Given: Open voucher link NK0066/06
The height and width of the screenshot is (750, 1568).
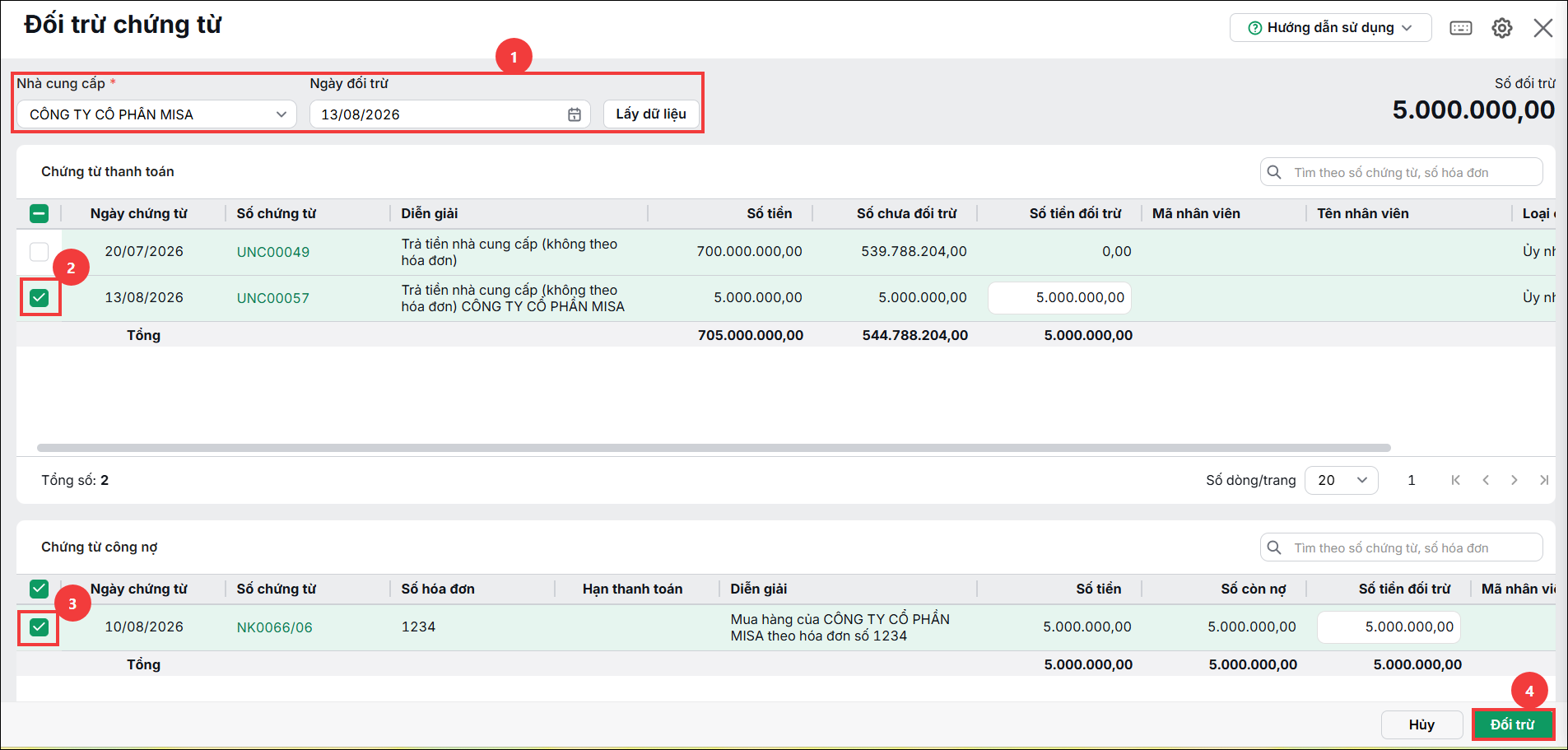Looking at the screenshot, I should [x=275, y=627].
